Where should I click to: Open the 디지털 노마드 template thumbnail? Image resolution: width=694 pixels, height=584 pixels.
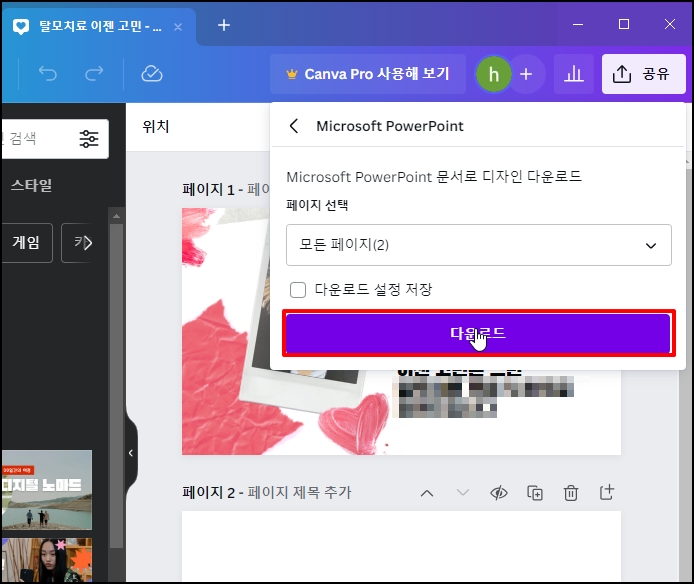(47, 490)
